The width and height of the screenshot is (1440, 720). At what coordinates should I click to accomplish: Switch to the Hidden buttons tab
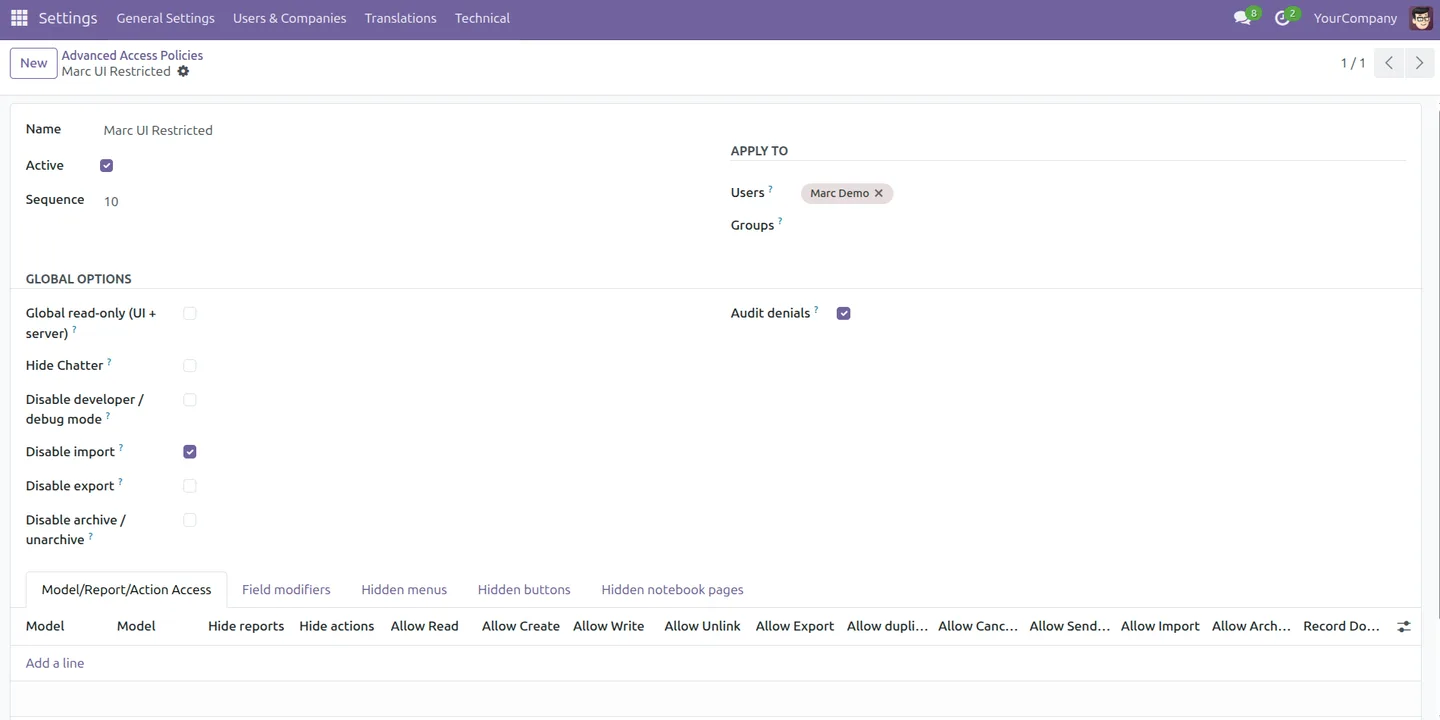(x=524, y=590)
